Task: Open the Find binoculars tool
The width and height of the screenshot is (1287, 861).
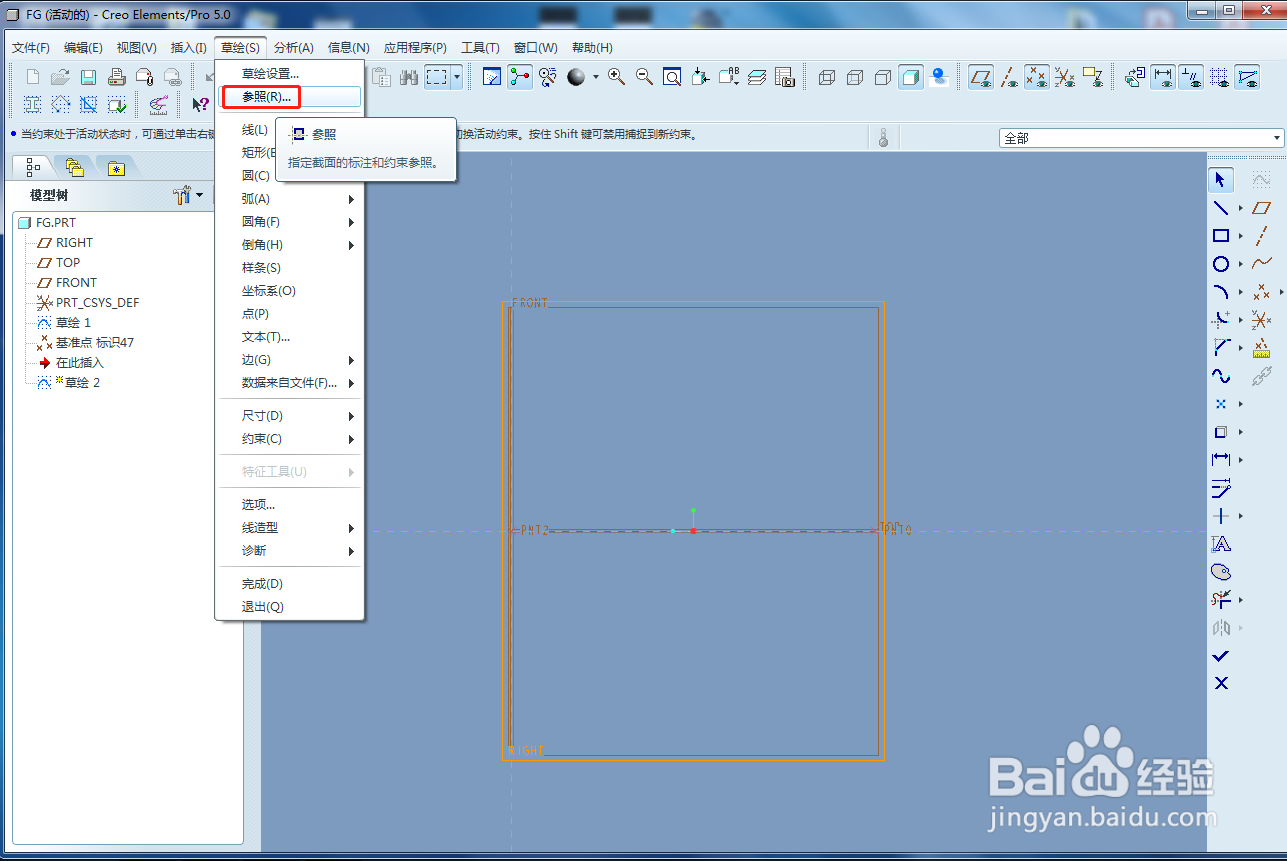Action: coord(408,77)
